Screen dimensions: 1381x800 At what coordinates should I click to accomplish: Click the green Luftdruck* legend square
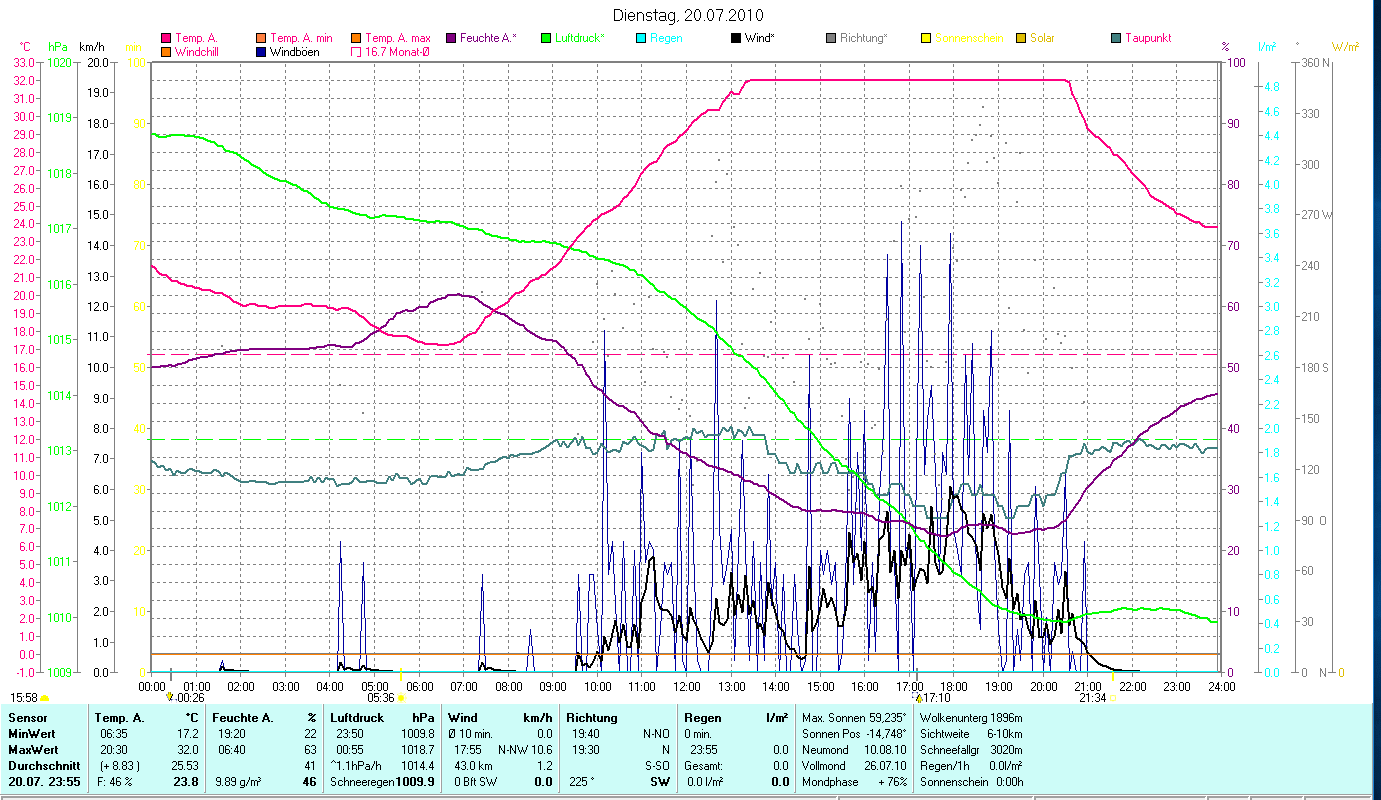[546, 38]
